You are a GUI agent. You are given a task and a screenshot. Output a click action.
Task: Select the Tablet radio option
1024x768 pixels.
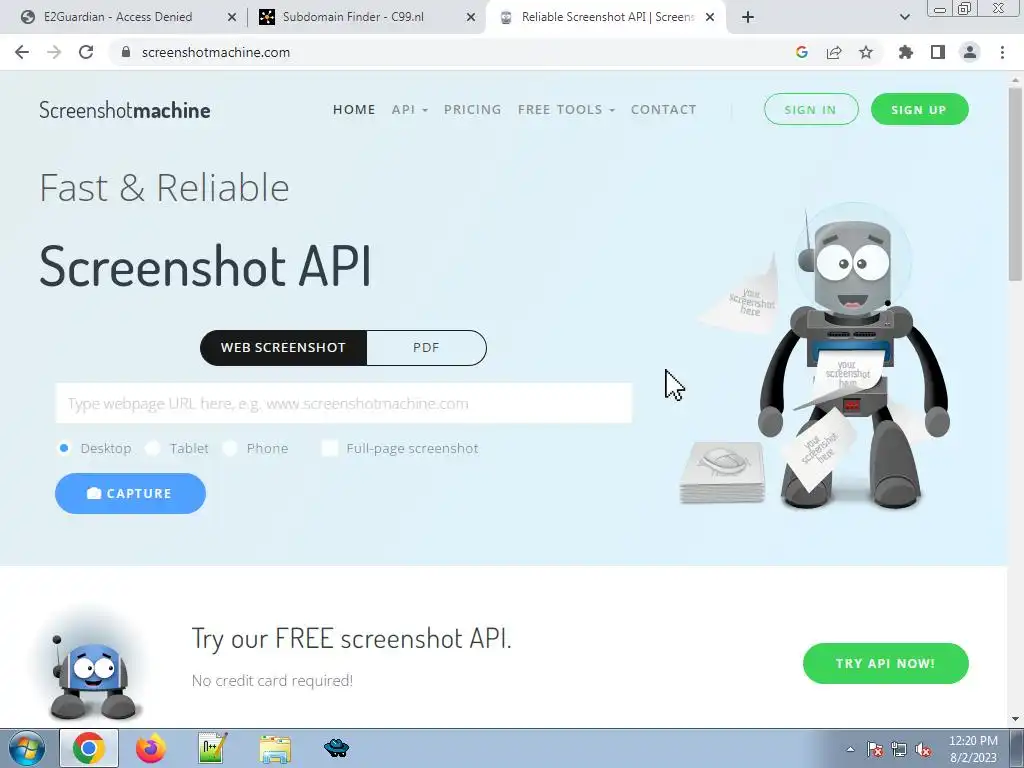[x=152, y=448]
